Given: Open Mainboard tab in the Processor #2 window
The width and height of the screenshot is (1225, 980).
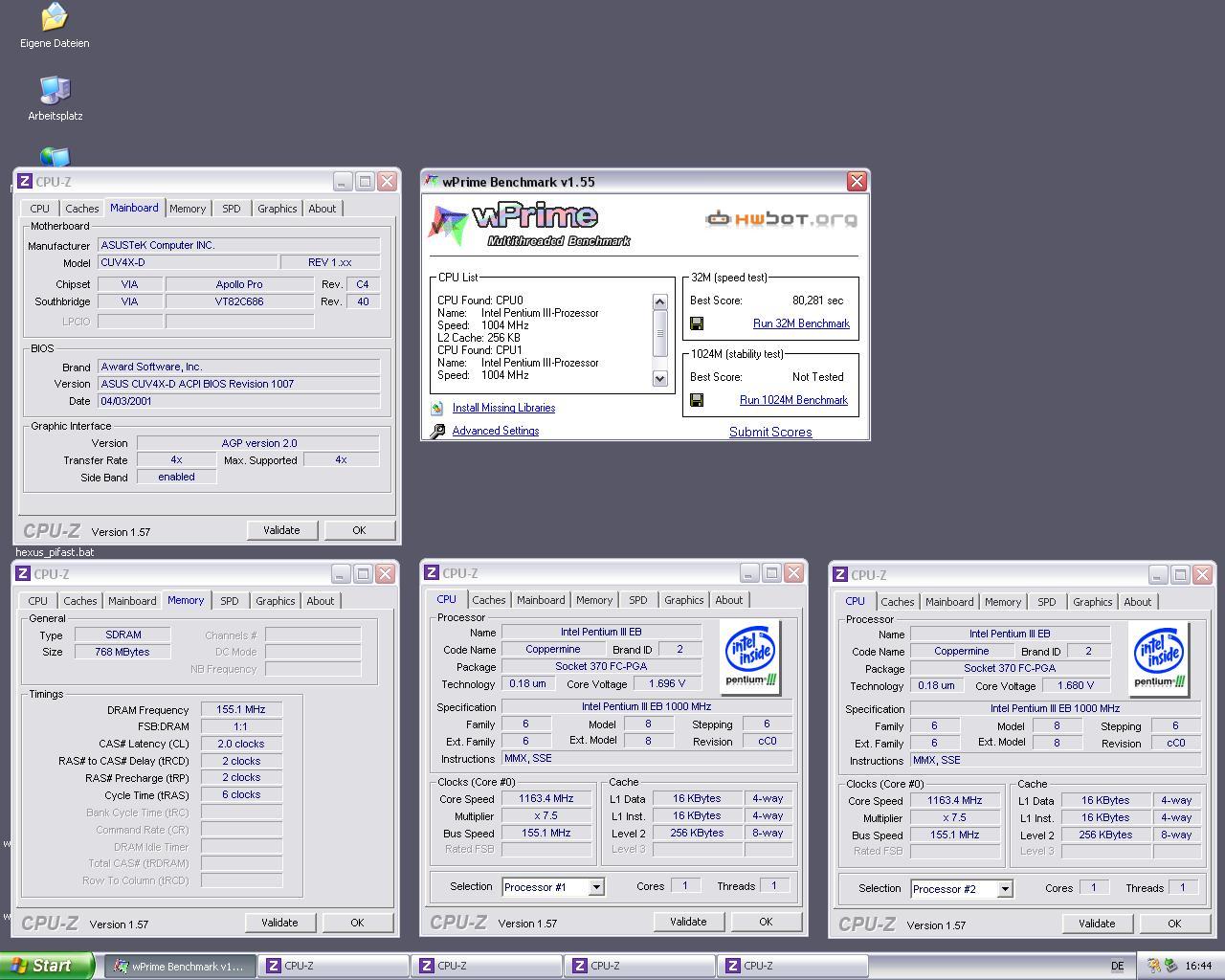Looking at the screenshot, I should coord(949,601).
